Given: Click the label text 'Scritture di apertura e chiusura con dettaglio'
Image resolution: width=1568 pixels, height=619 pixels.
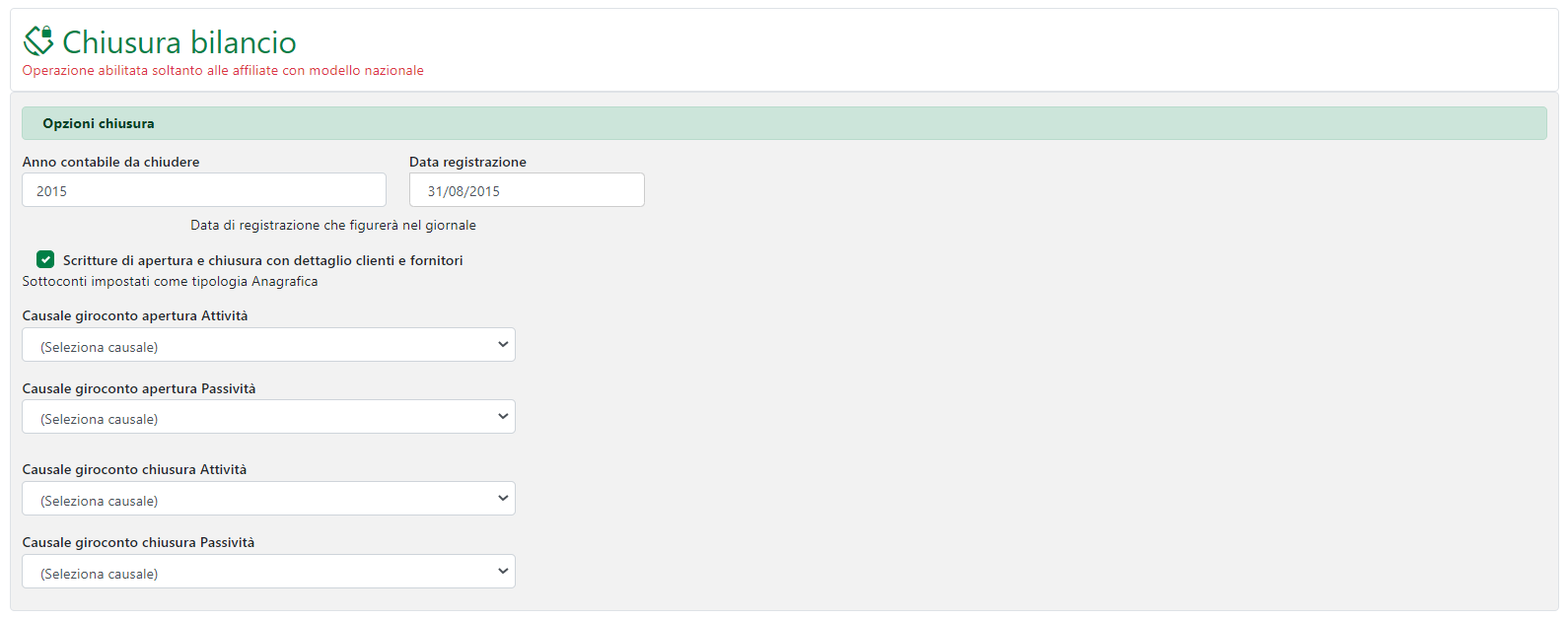Looking at the screenshot, I should (x=262, y=260).
